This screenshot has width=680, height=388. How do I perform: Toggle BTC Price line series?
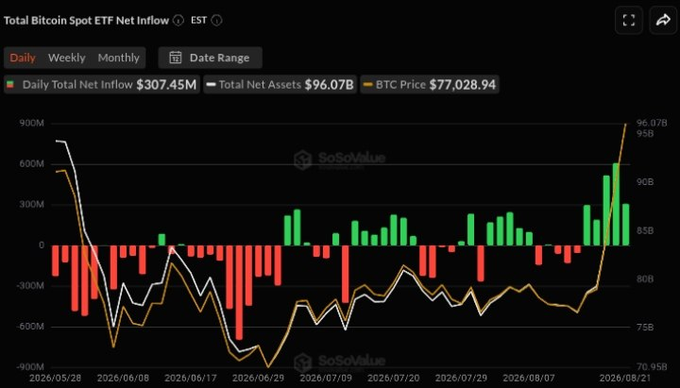(x=430, y=85)
